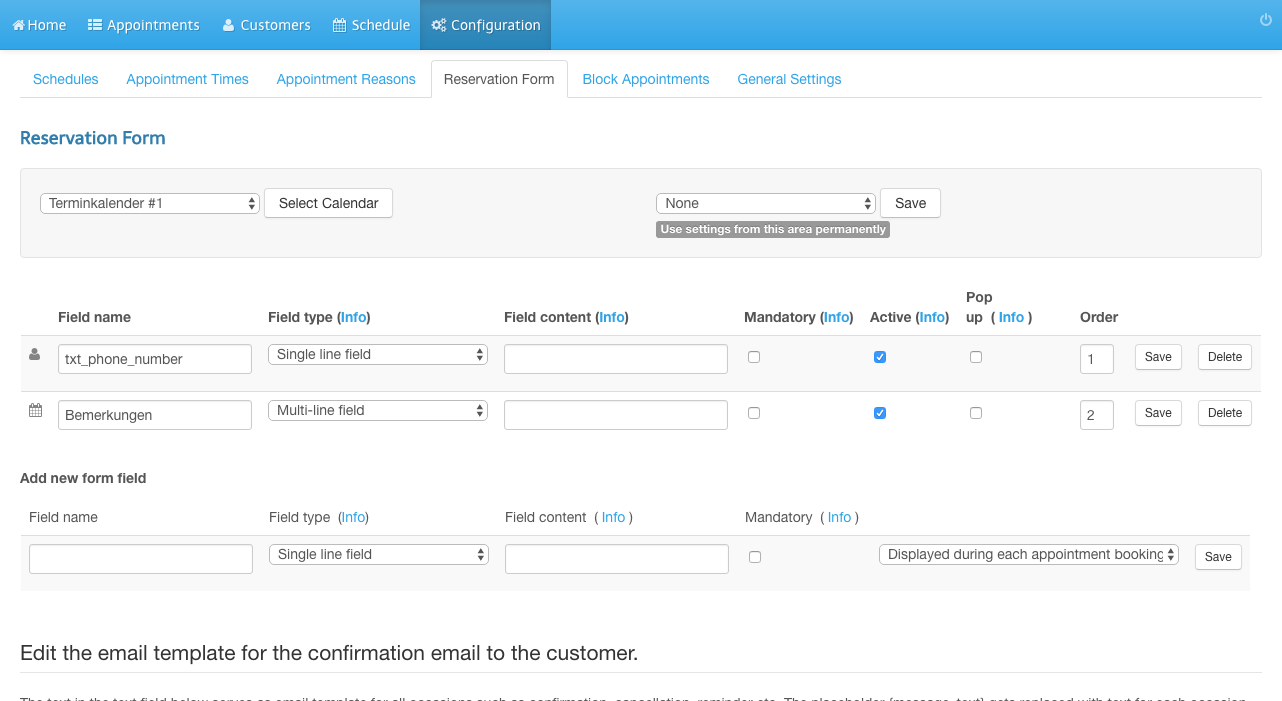Toggle Mandatory checkbox for Bemerkungen
This screenshot has height=701, width=1282.
click(754, 413)
